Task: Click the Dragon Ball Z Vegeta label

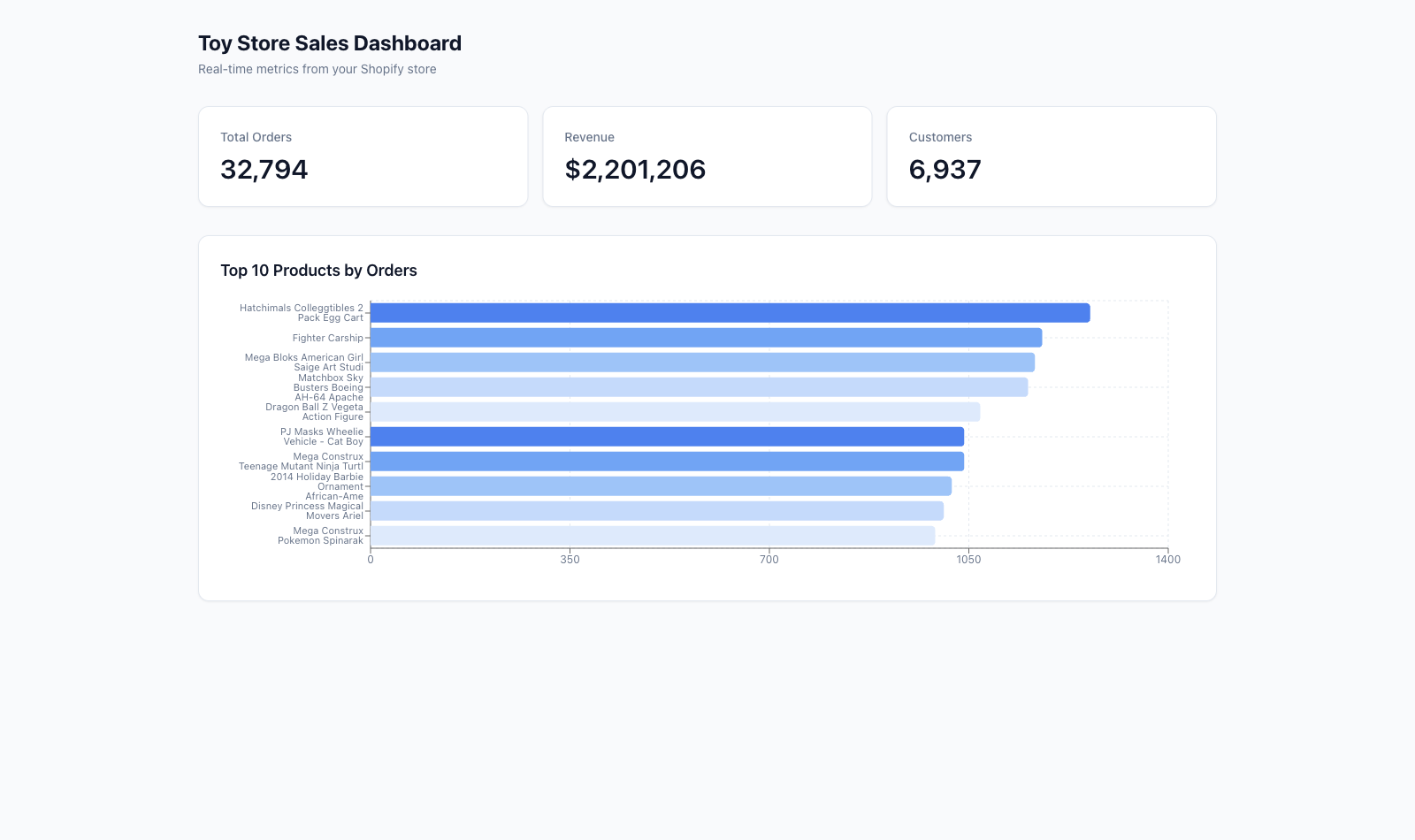Action: 314,412
